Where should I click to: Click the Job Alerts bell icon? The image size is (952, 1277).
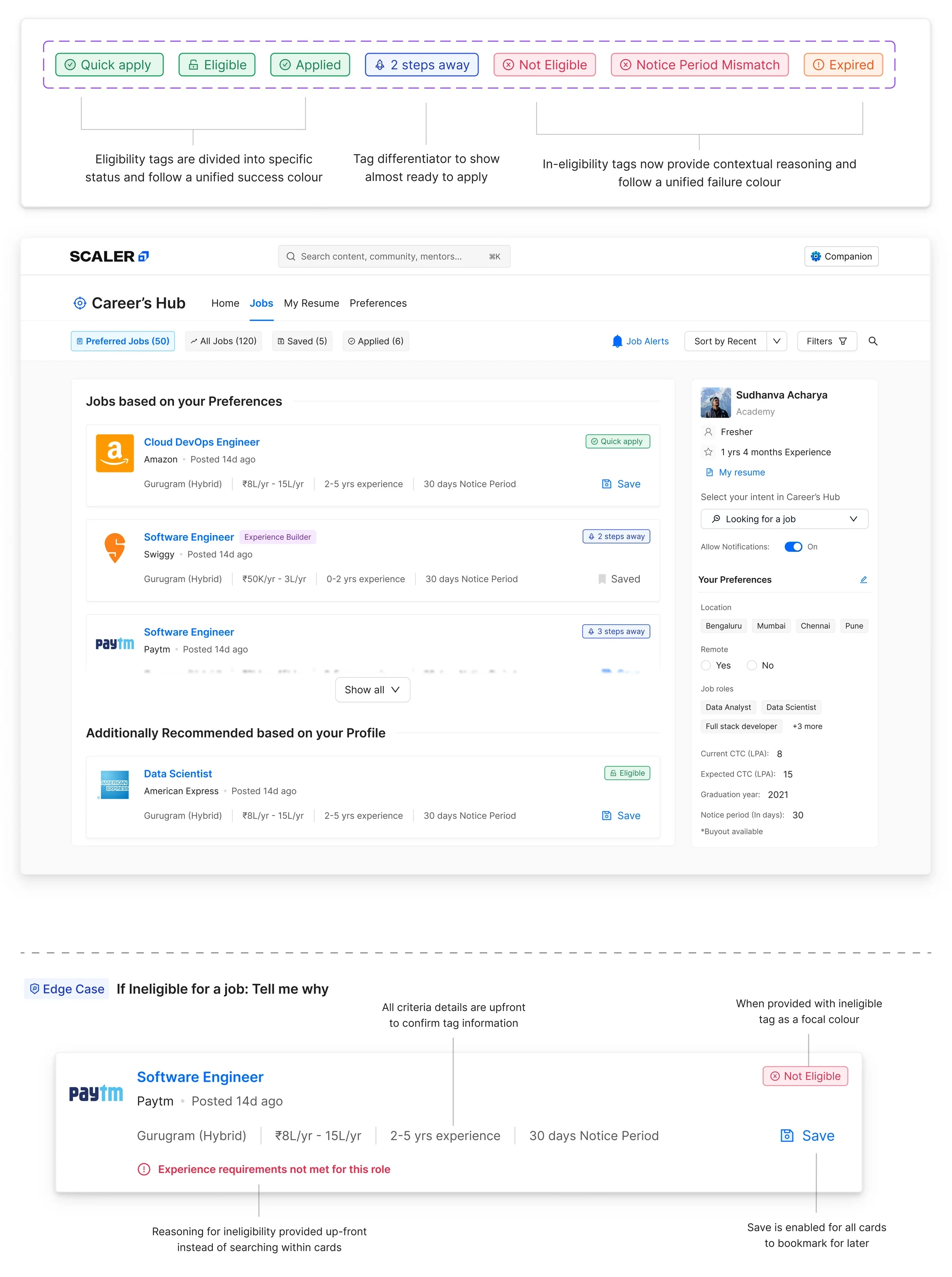(617, 341)
